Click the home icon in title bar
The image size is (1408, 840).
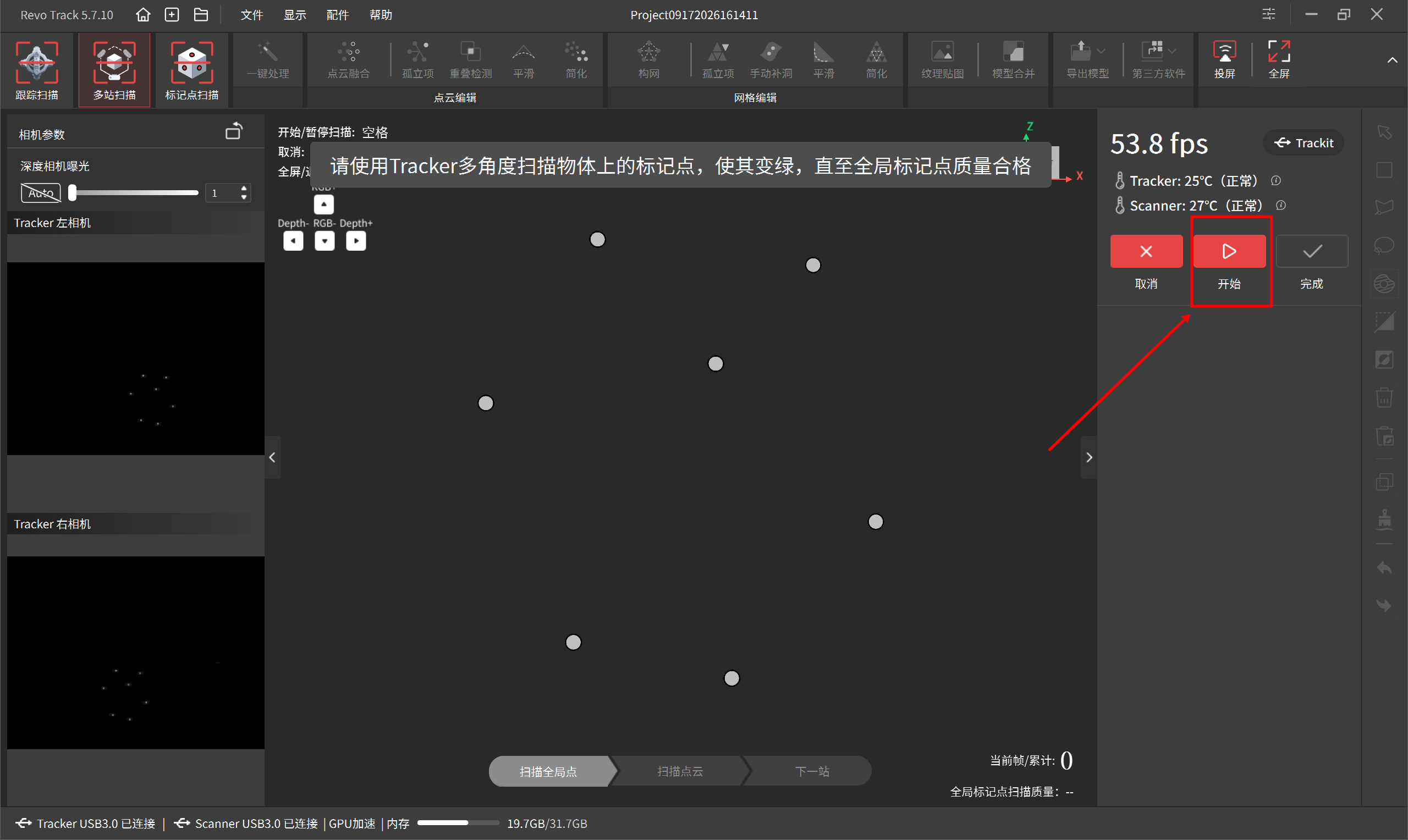(x=143, y=15)
